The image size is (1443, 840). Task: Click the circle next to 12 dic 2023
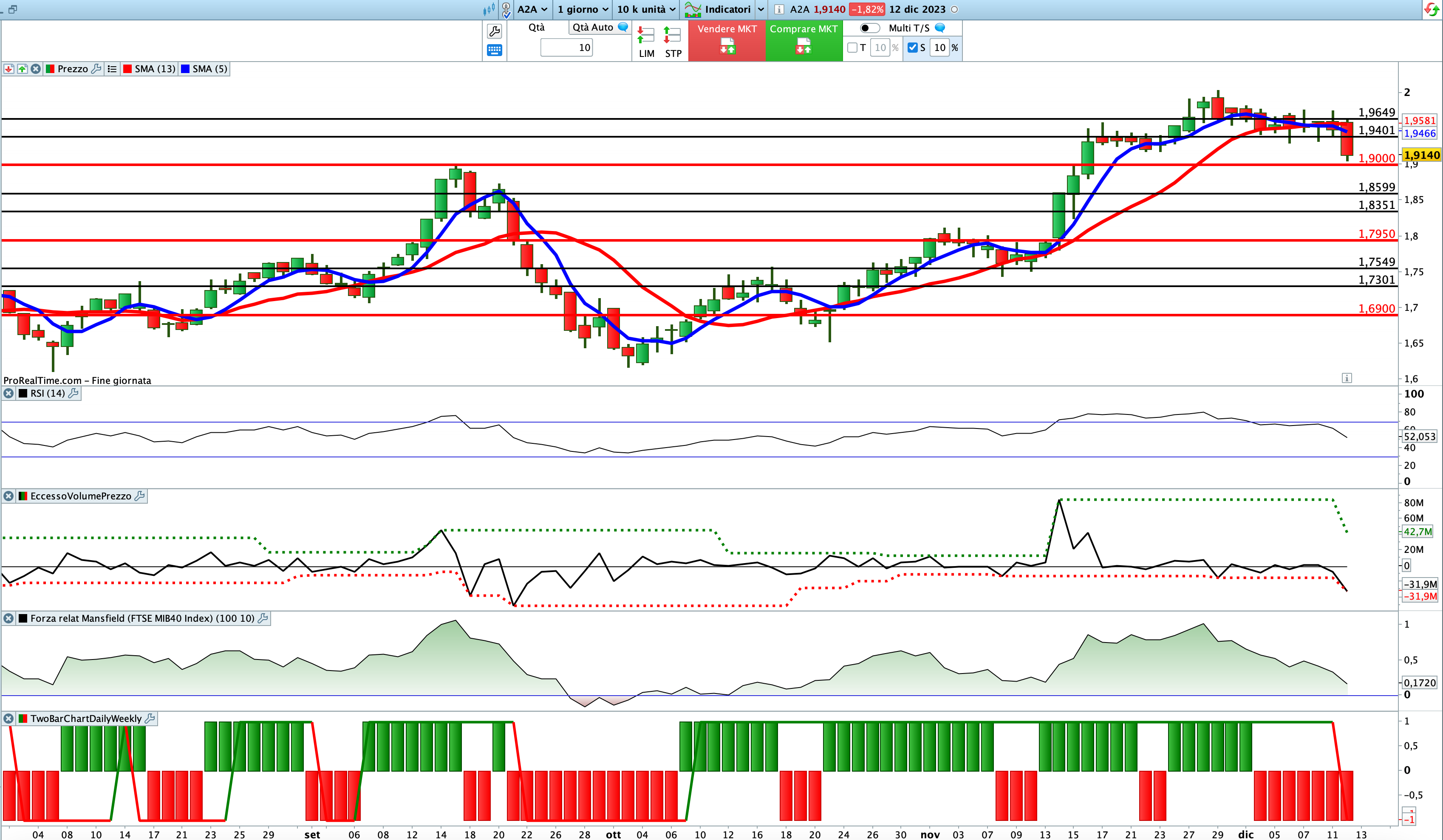pos(954,9)
